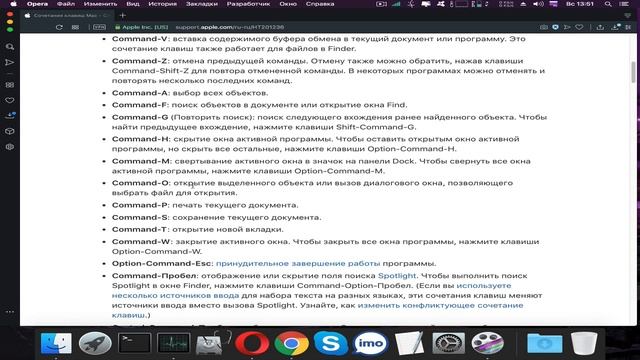Open the Файл menu
The height and width of the screenshot is (360, 640).
point(66,4)
